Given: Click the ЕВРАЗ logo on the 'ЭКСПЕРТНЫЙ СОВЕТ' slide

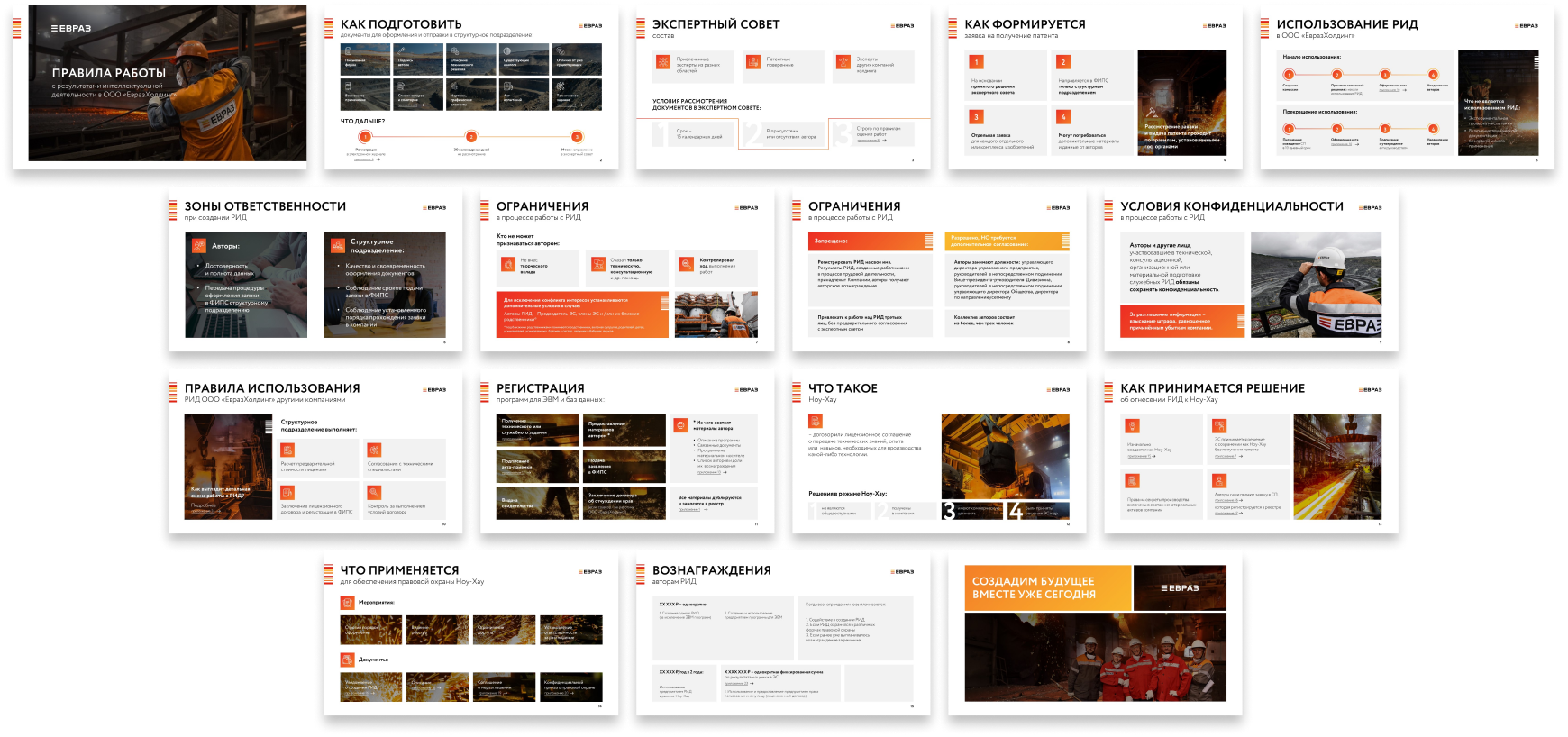Looking at the screenshot, I should click(x=903, y=26).
